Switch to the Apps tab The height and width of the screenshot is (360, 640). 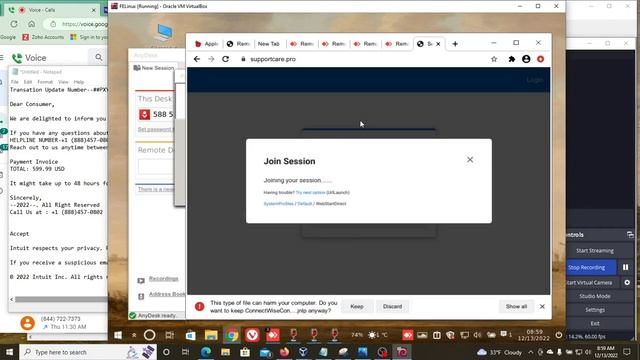click(x=207, y=44)
